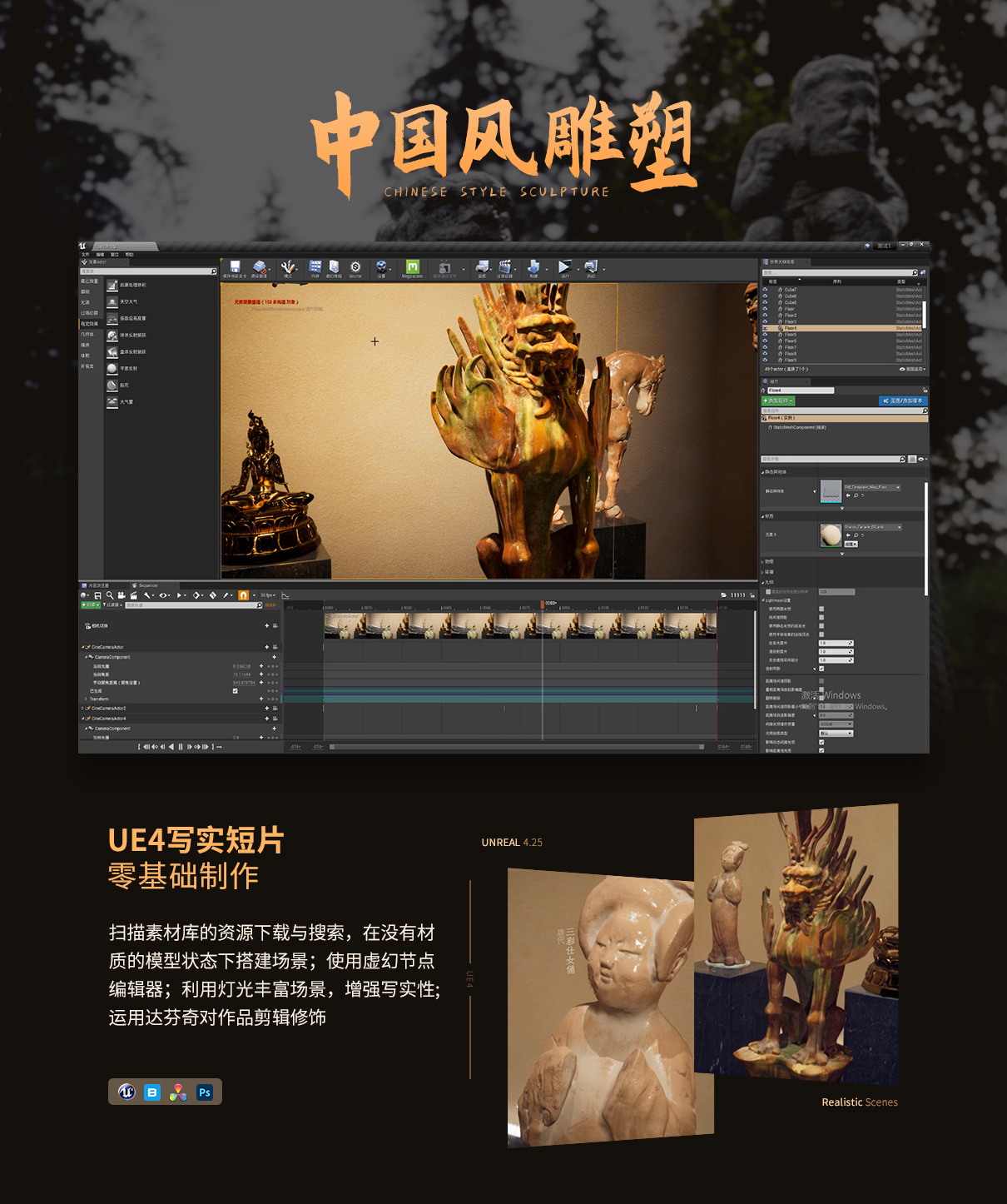Click the static mesh thumbnail in the Details panel
The height and width of the screenshot is (1204, 1007).
pyautogui.click(x=832, y=490)
